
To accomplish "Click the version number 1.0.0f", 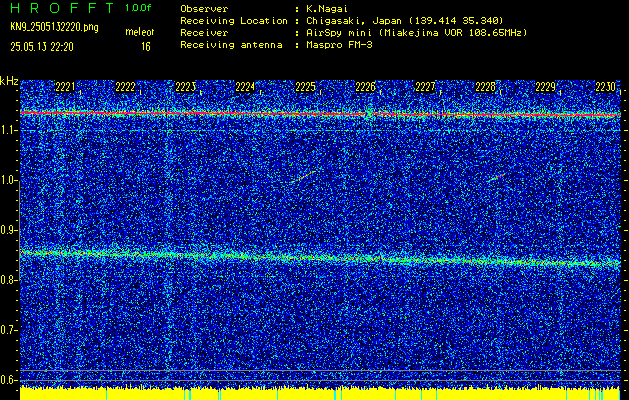I will [138, 8].
